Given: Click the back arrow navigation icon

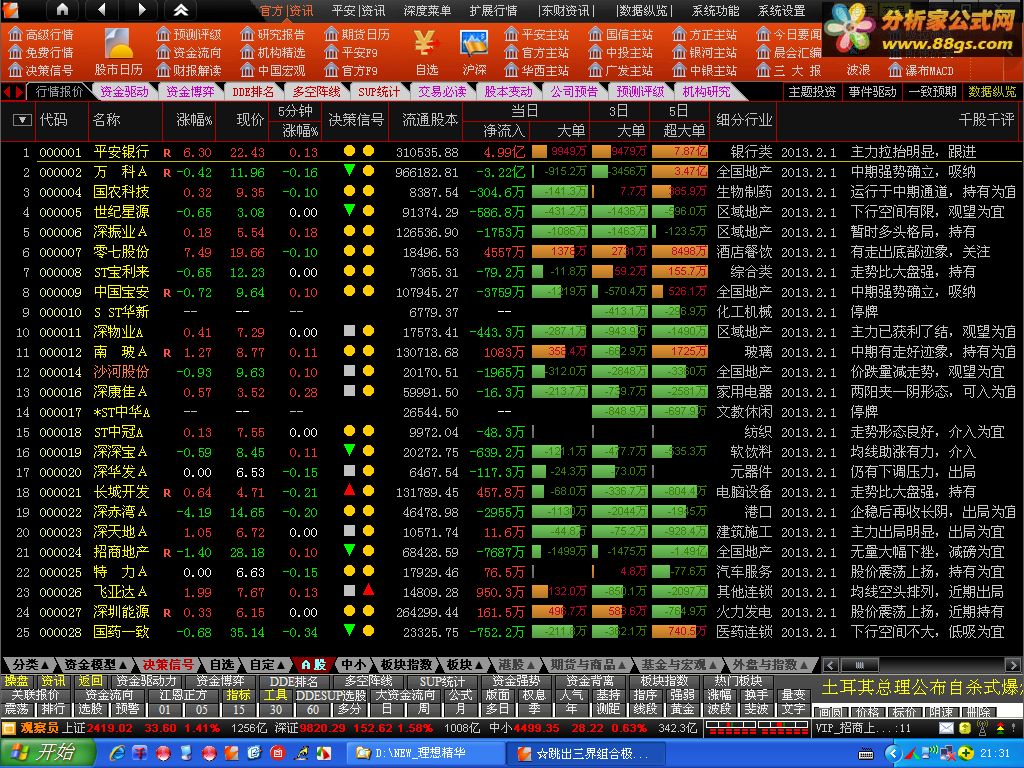Looking at the screenshot, I should (x=101, y=10).
